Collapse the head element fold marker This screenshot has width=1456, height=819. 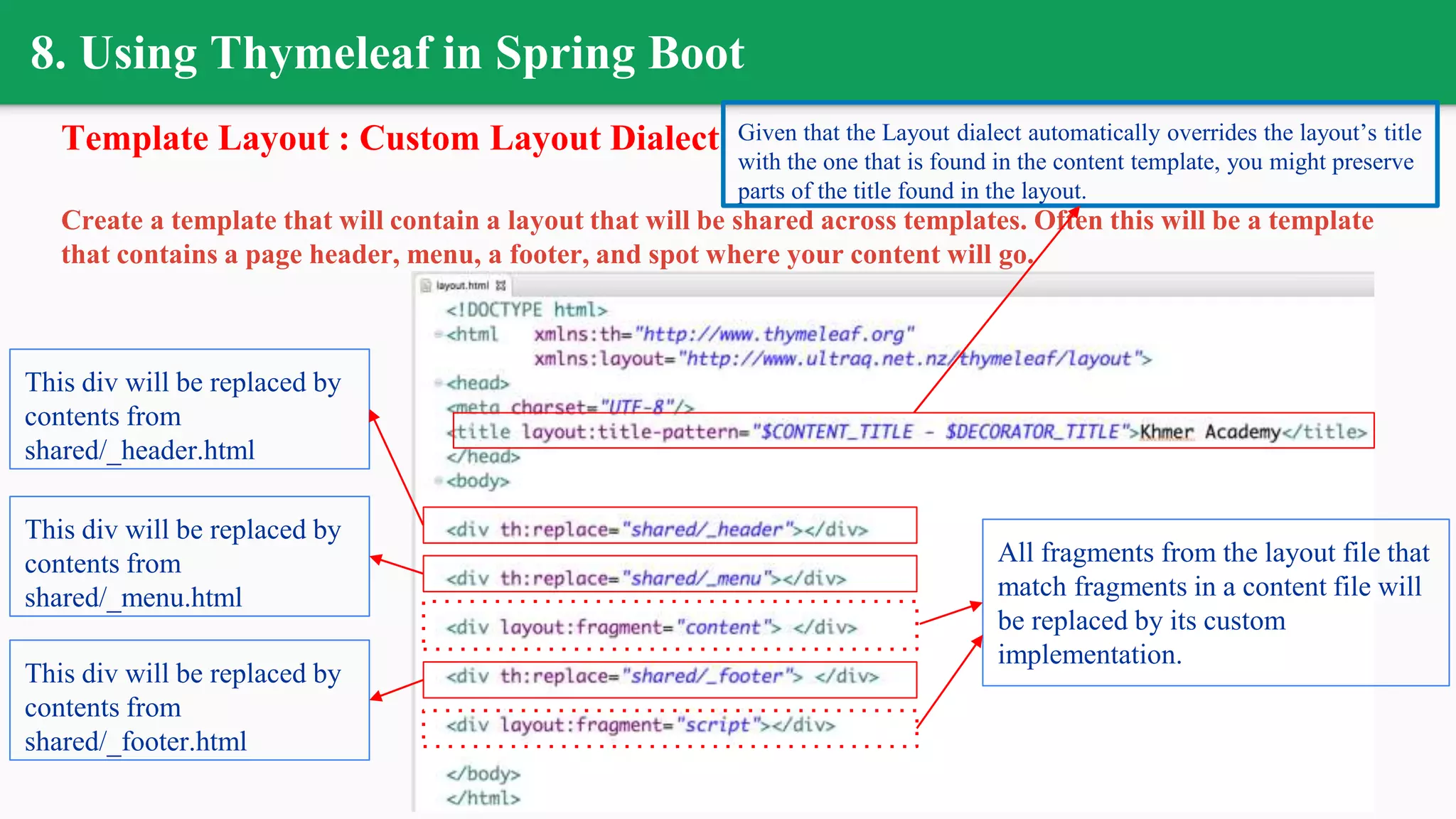point(439,383)
